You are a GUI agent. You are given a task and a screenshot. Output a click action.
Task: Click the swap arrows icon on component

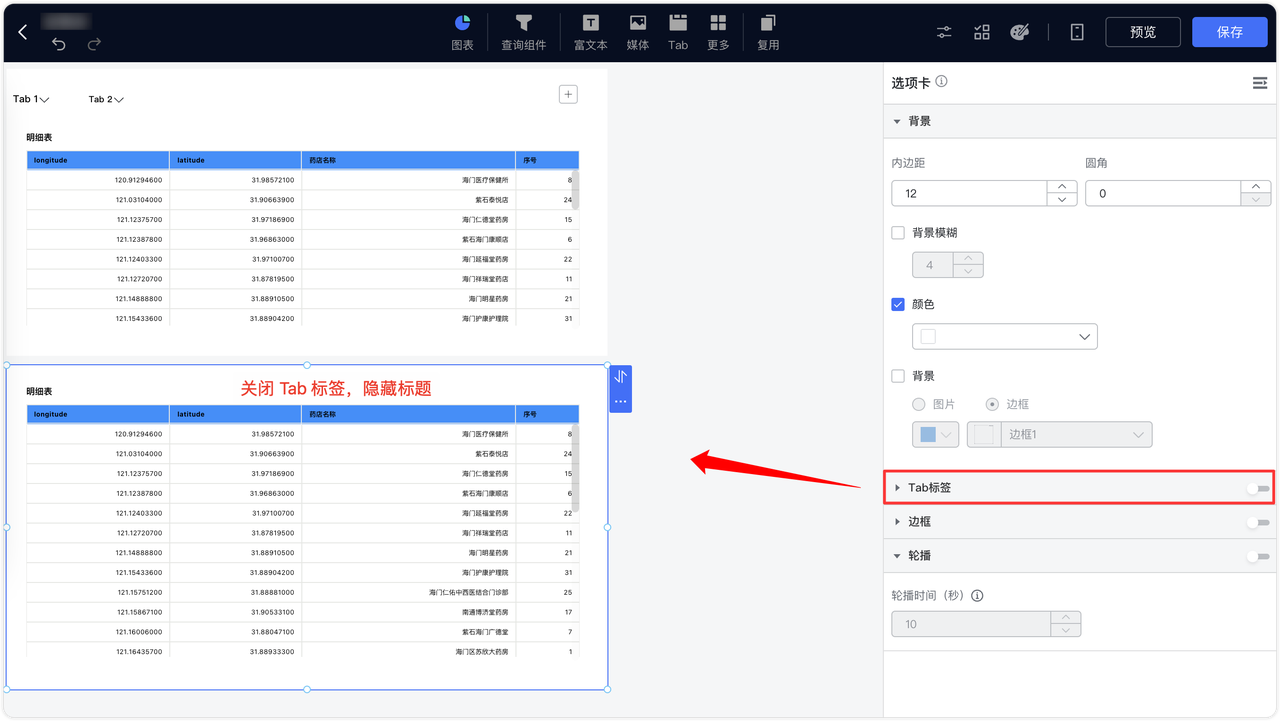pos(620,376)
